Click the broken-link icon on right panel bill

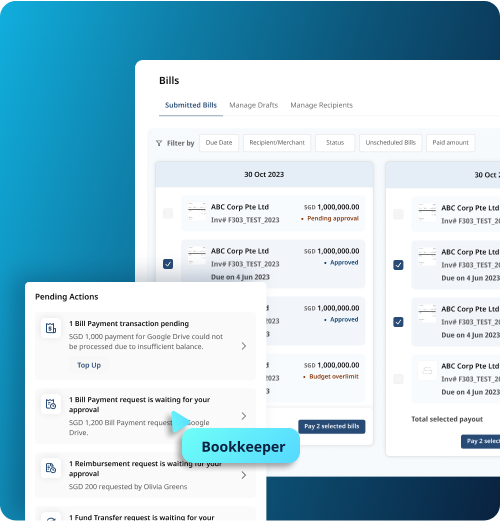[x=427, y=370]
